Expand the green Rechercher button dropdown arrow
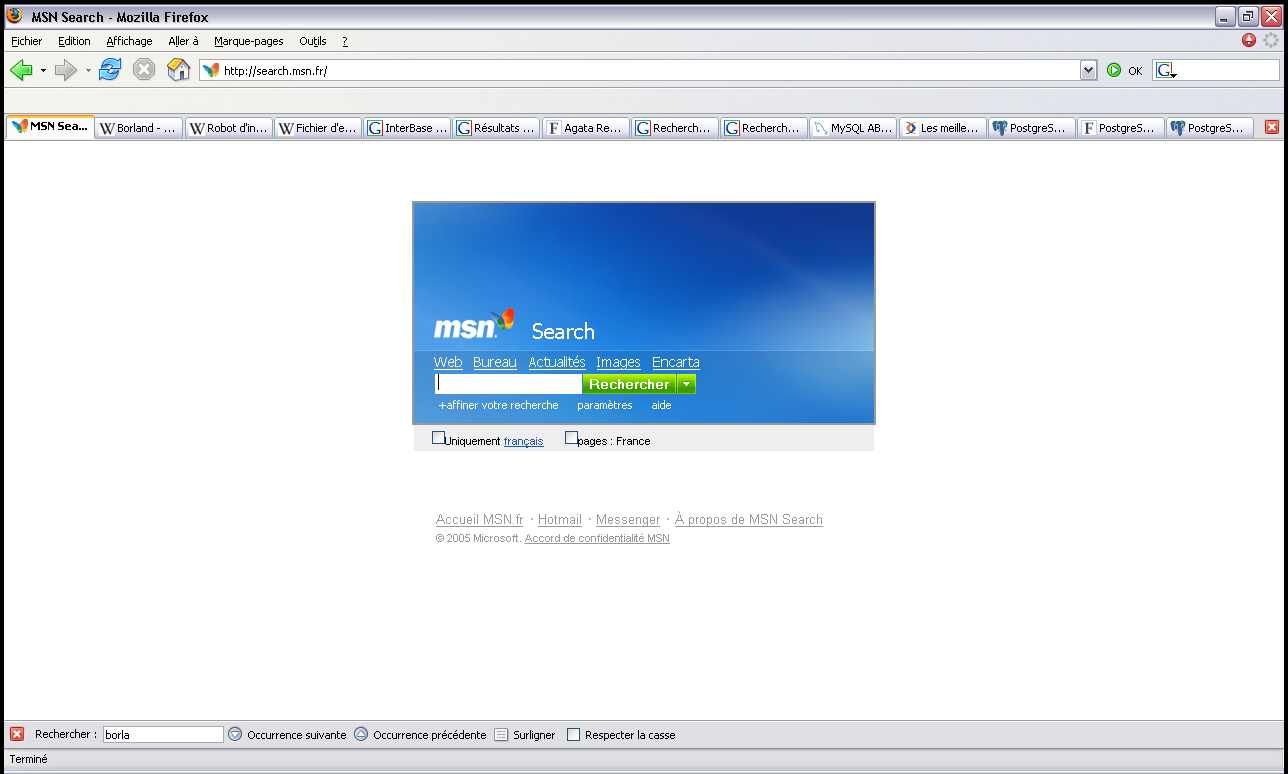This screenshot has height=774, width=1288. tap(686, 384)
